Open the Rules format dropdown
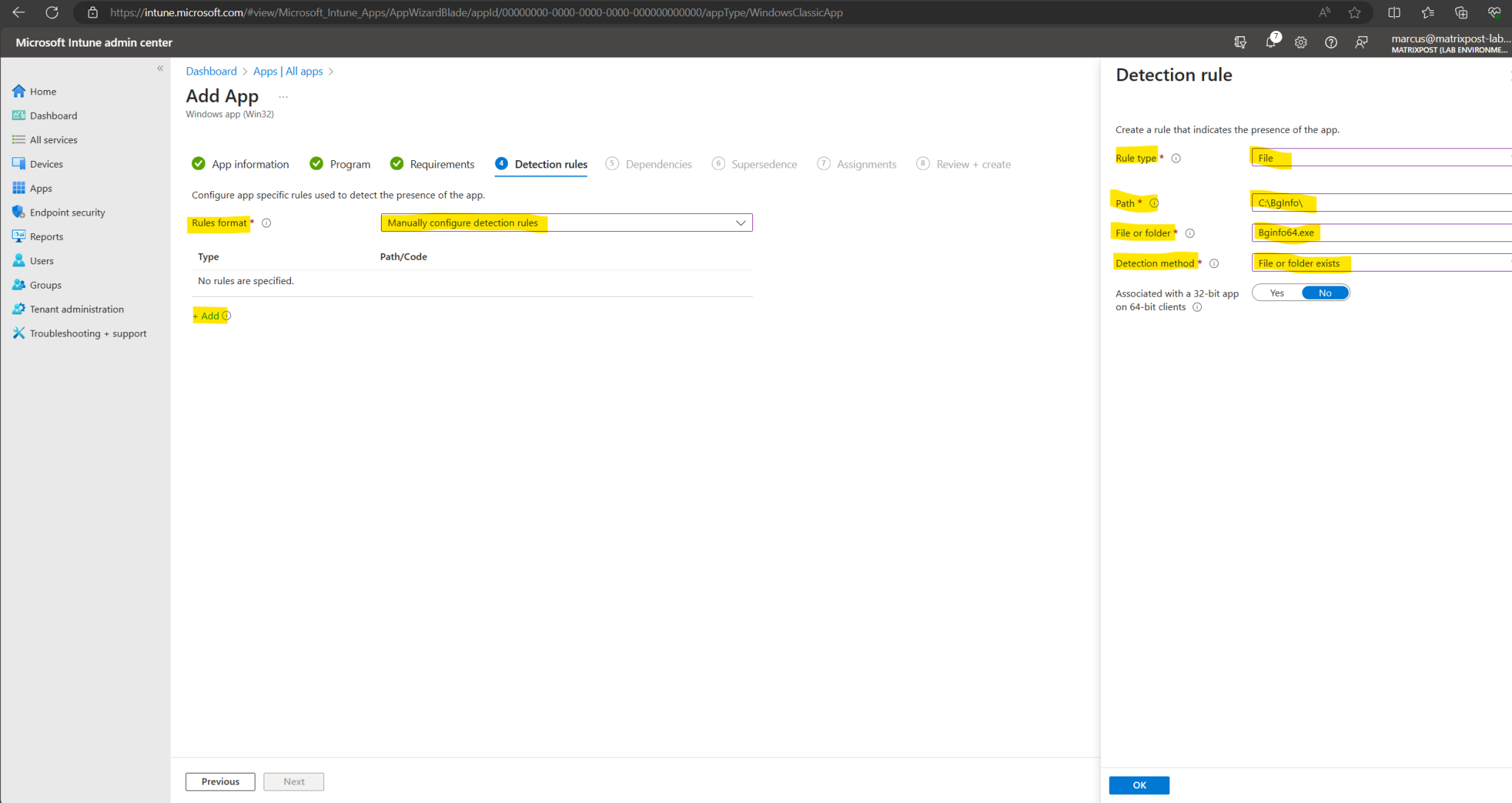 coord(565,222)
